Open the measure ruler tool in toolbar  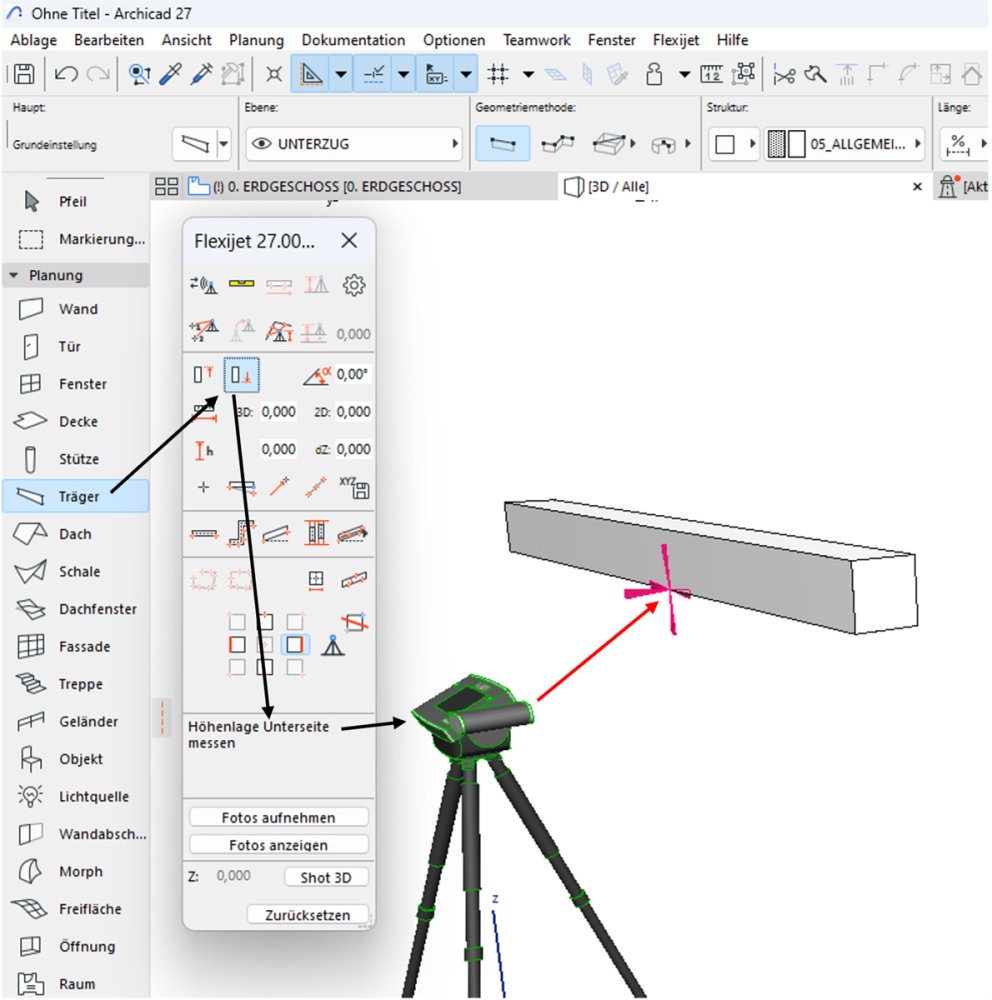(x=711, y=74)
